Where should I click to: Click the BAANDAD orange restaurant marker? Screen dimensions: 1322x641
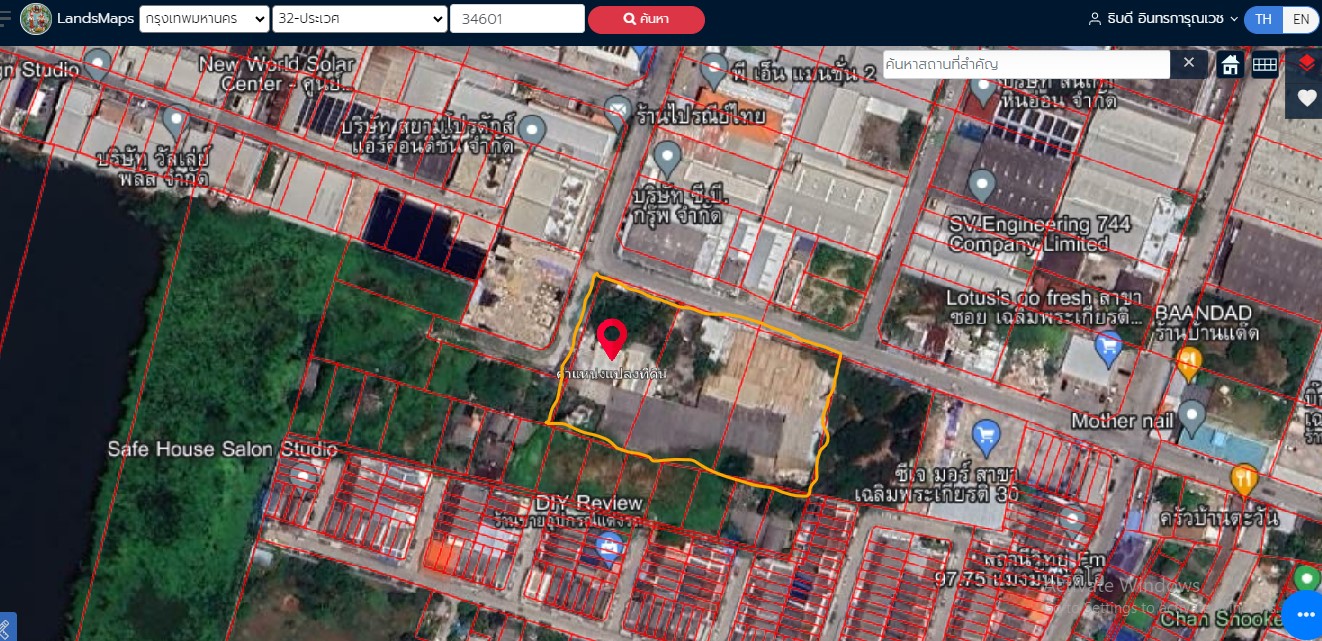[1189, 361]
